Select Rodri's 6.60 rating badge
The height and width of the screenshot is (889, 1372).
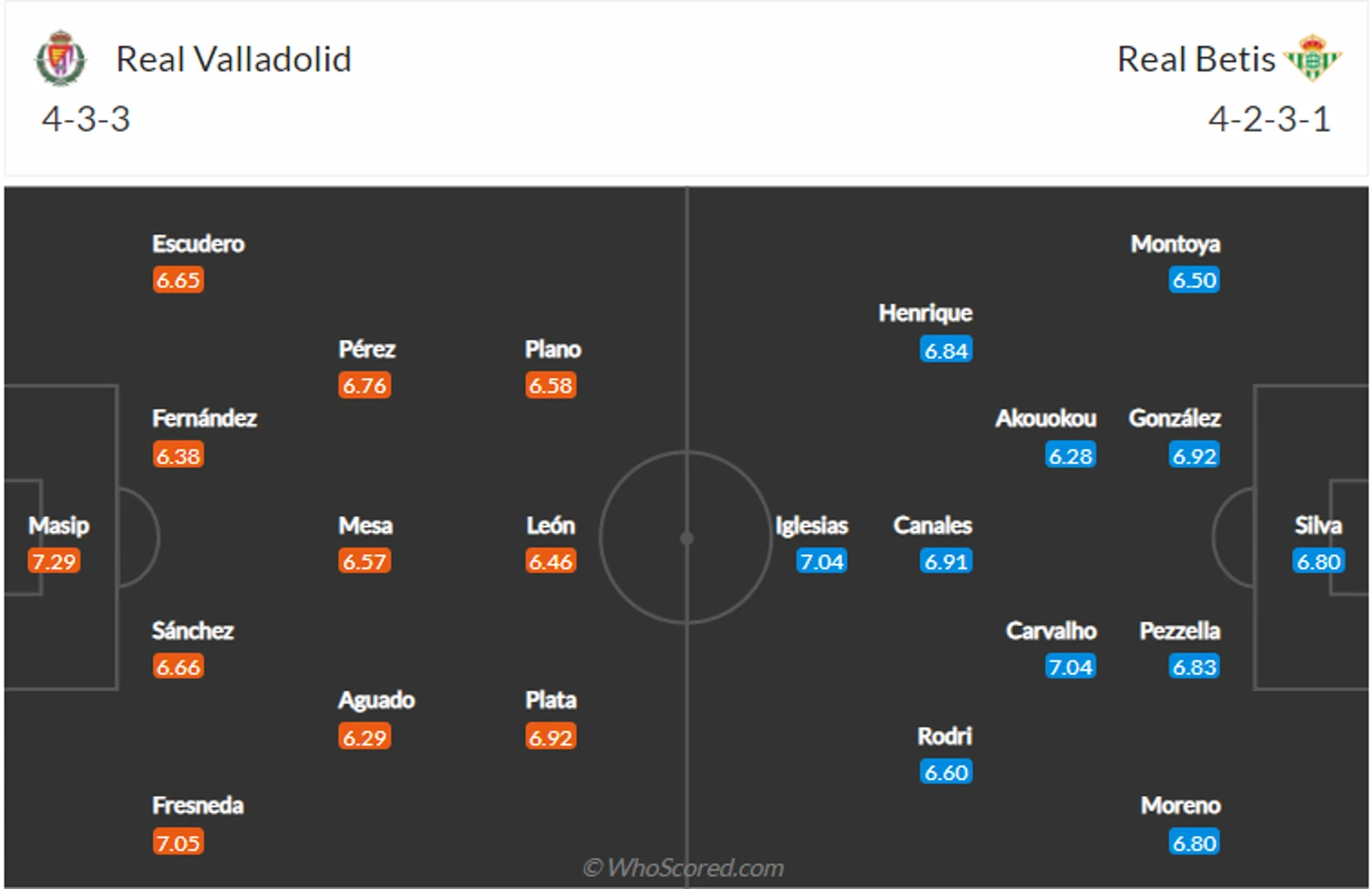(946, 772)
